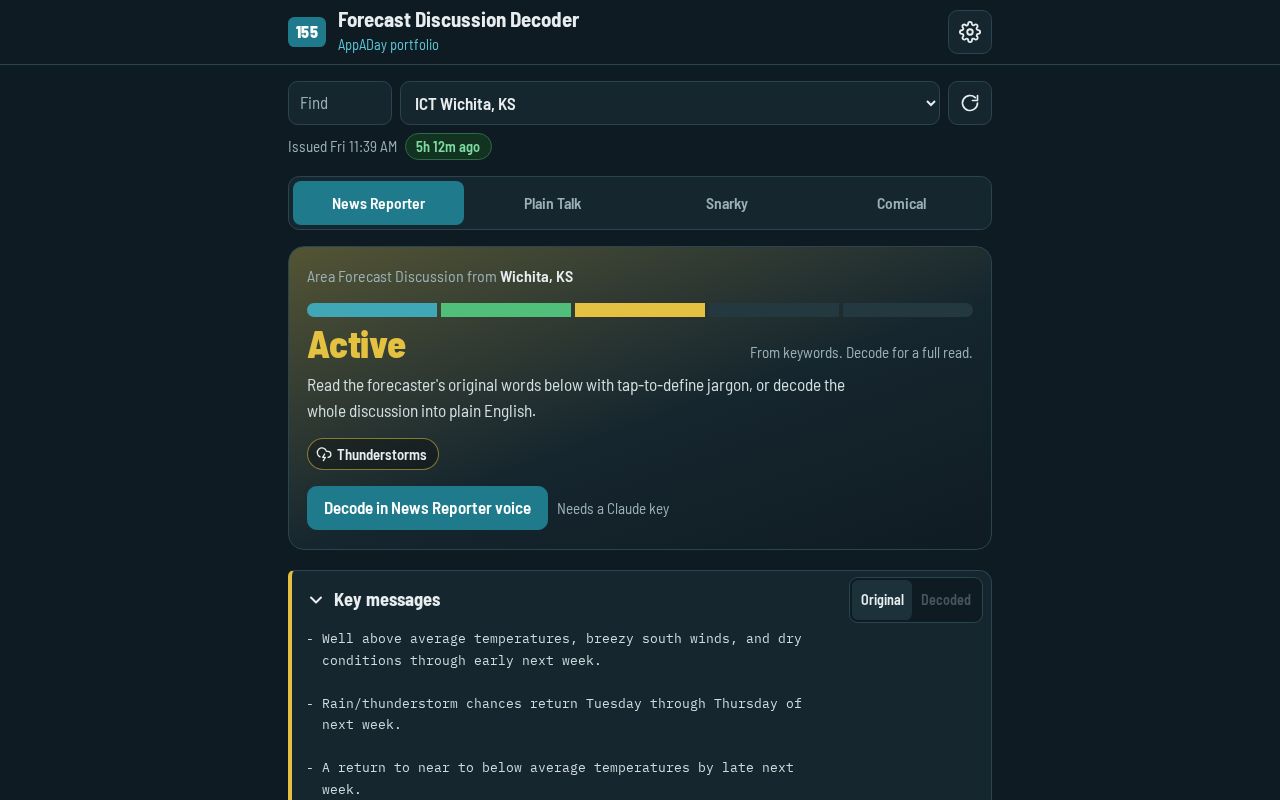This screenshot has height=800, width=1280.
Task: Open the AppADay portfolio link
Action: 388,45
